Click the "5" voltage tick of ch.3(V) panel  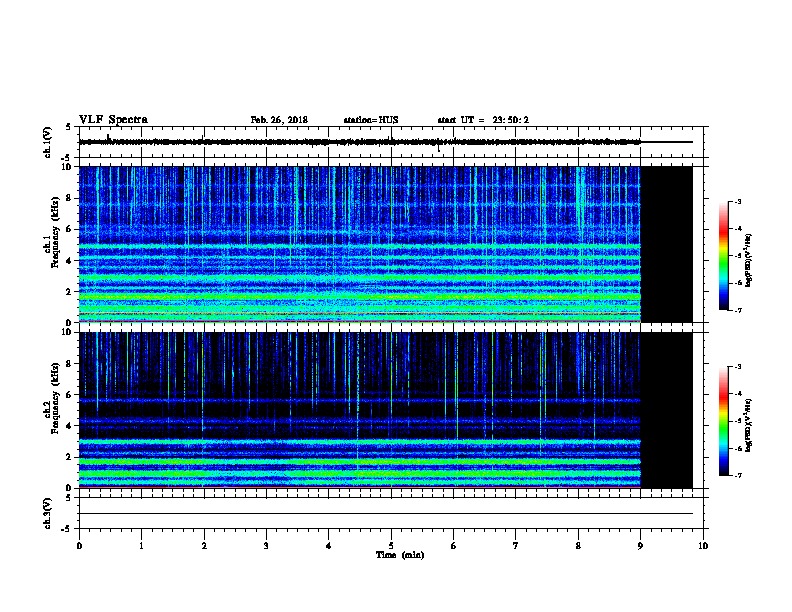[x=68, y=498]
